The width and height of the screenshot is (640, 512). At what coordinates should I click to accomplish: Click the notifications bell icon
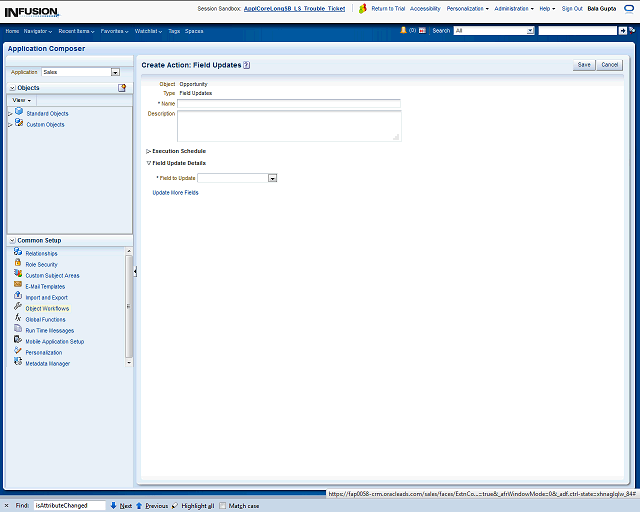coord(403,31)
